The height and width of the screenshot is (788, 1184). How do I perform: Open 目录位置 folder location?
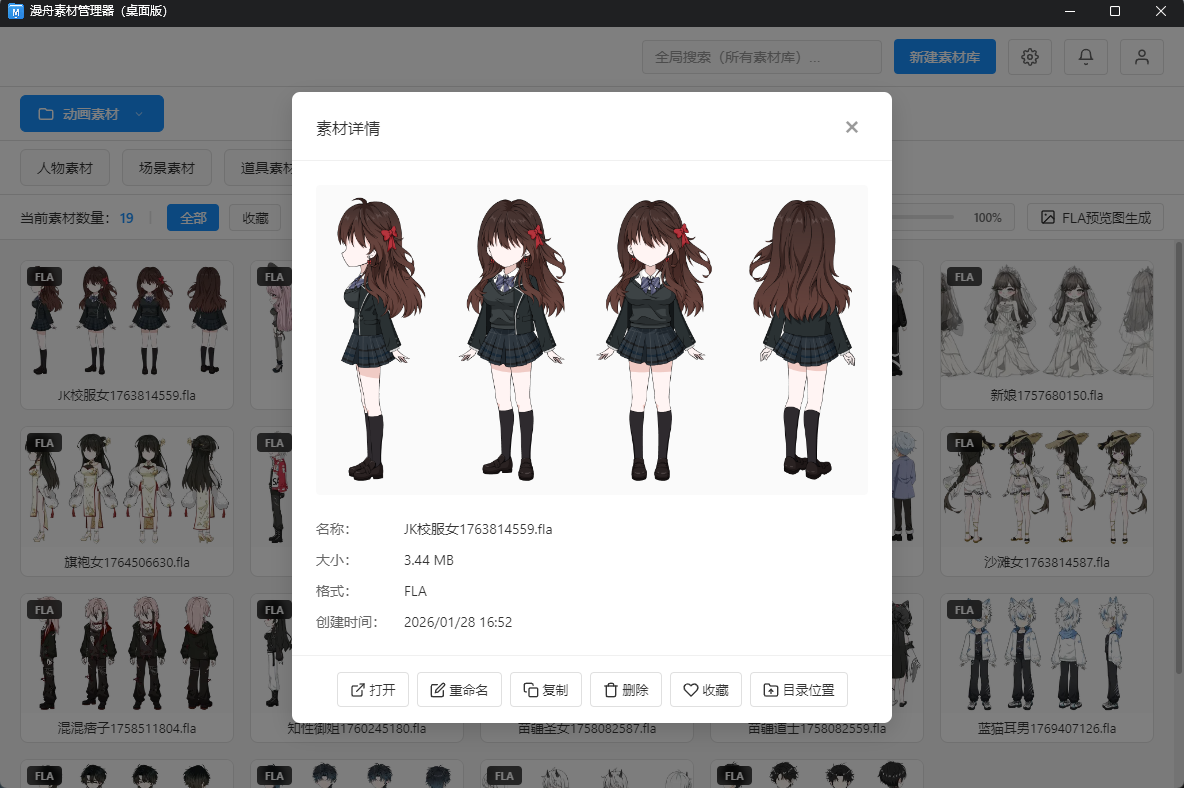pos(798,690)
